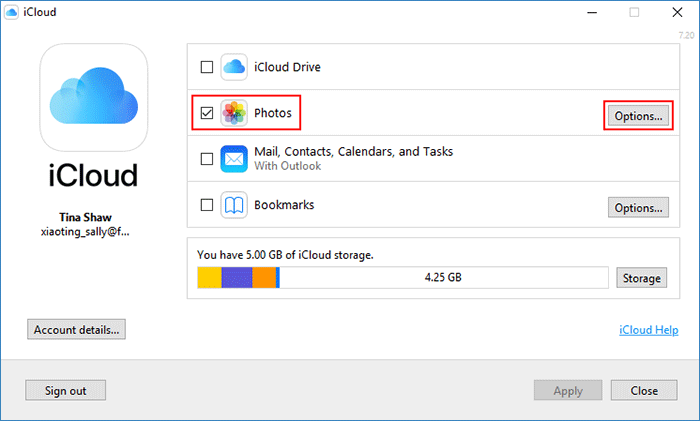Click the Sign out button
Image resolution: width=700 pixels, height=421 pixels.
(66, 391)
